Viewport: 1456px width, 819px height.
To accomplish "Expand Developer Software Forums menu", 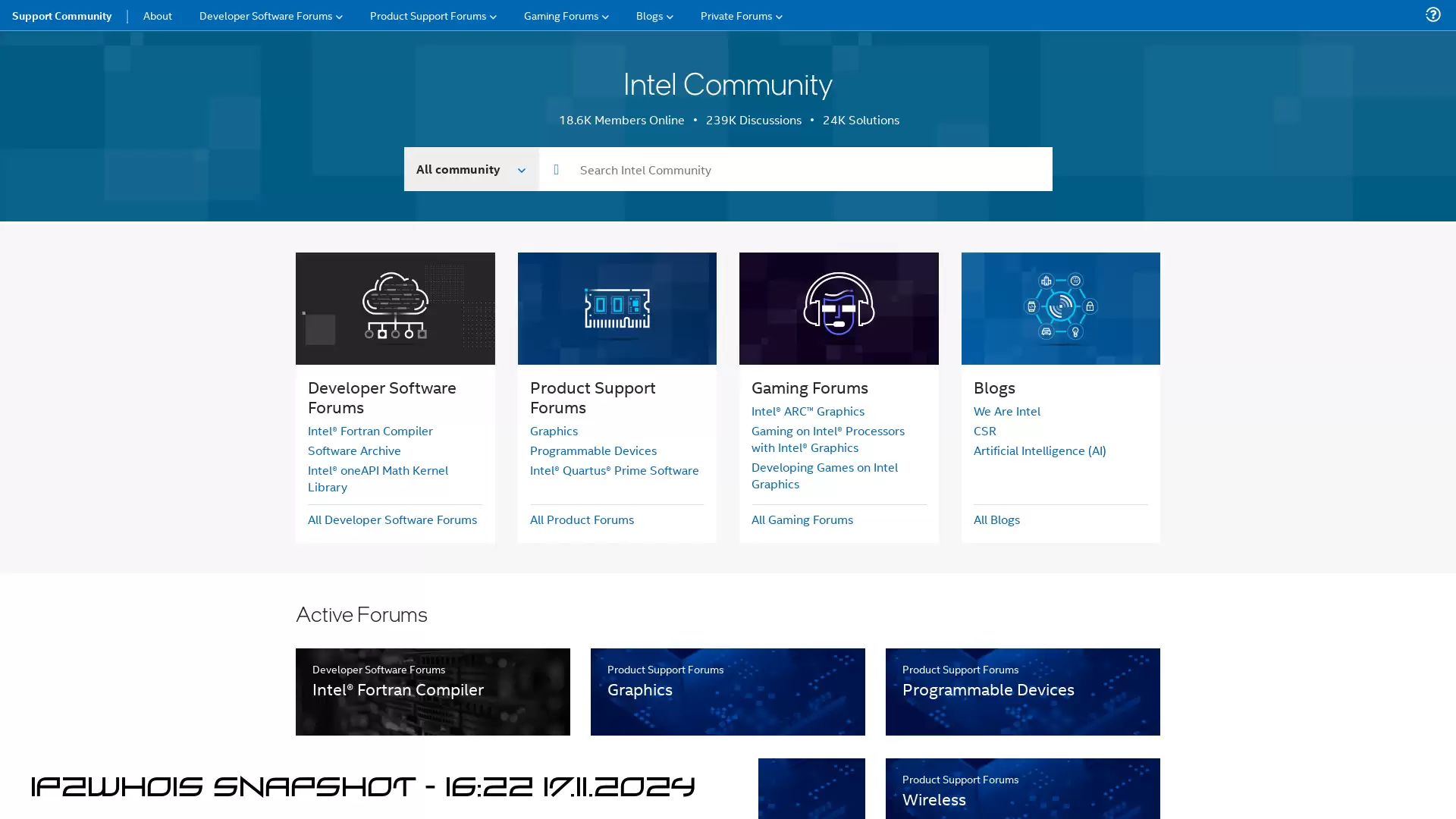I will click(270, 16).
